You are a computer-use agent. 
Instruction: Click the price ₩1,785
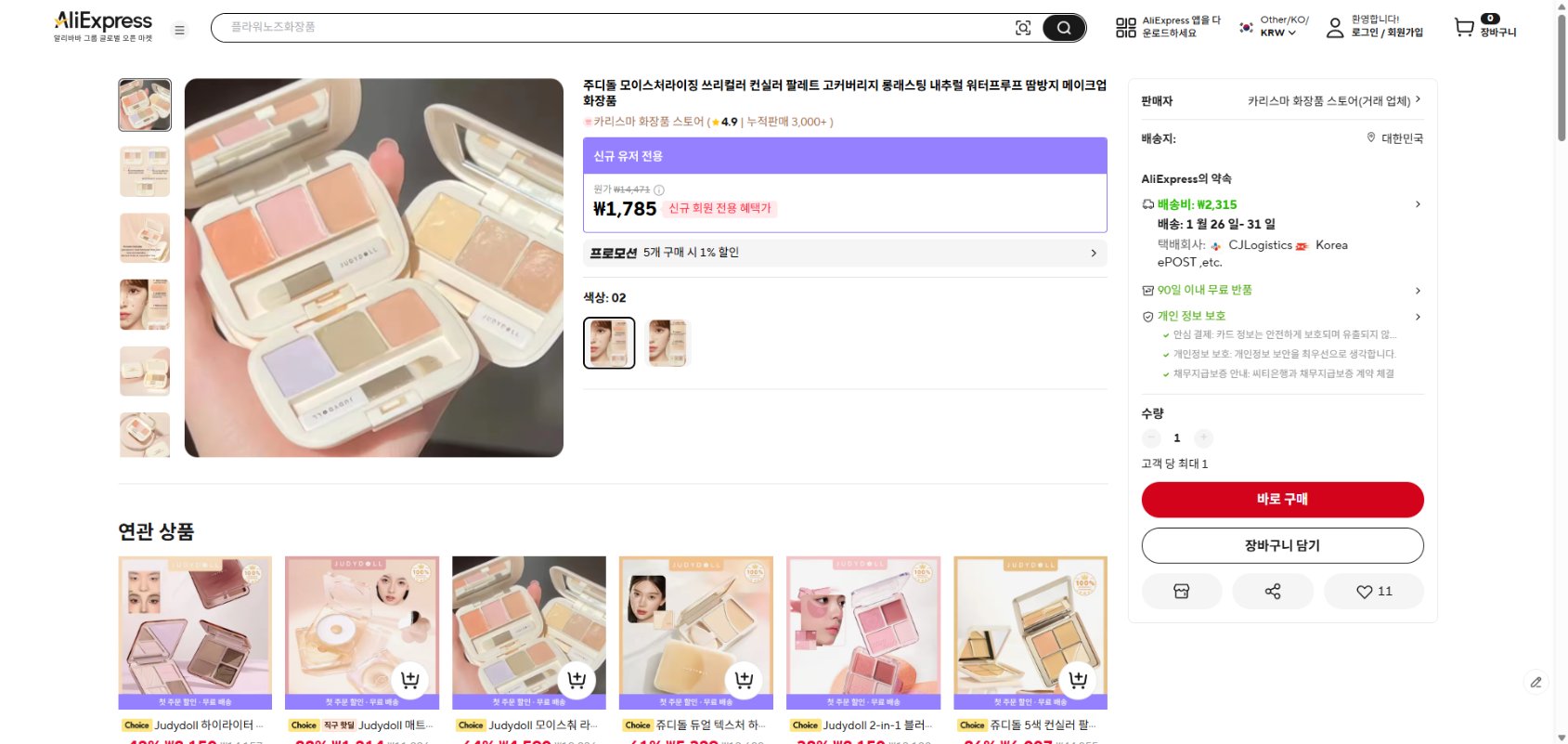(x=625, y=209)
